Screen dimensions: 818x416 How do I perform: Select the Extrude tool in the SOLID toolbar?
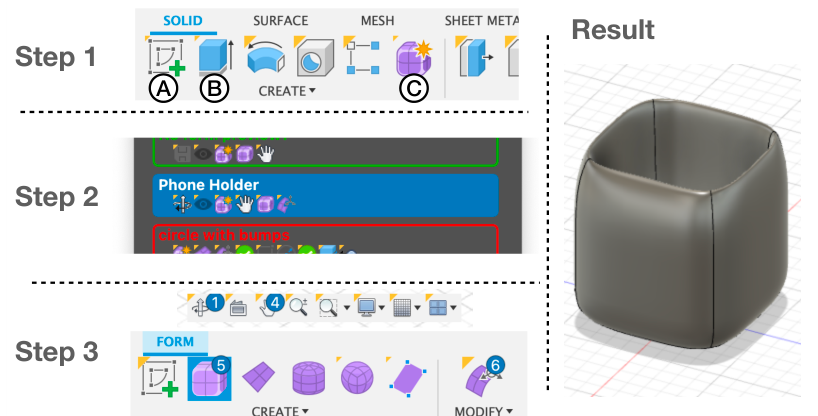coord(215,56)
